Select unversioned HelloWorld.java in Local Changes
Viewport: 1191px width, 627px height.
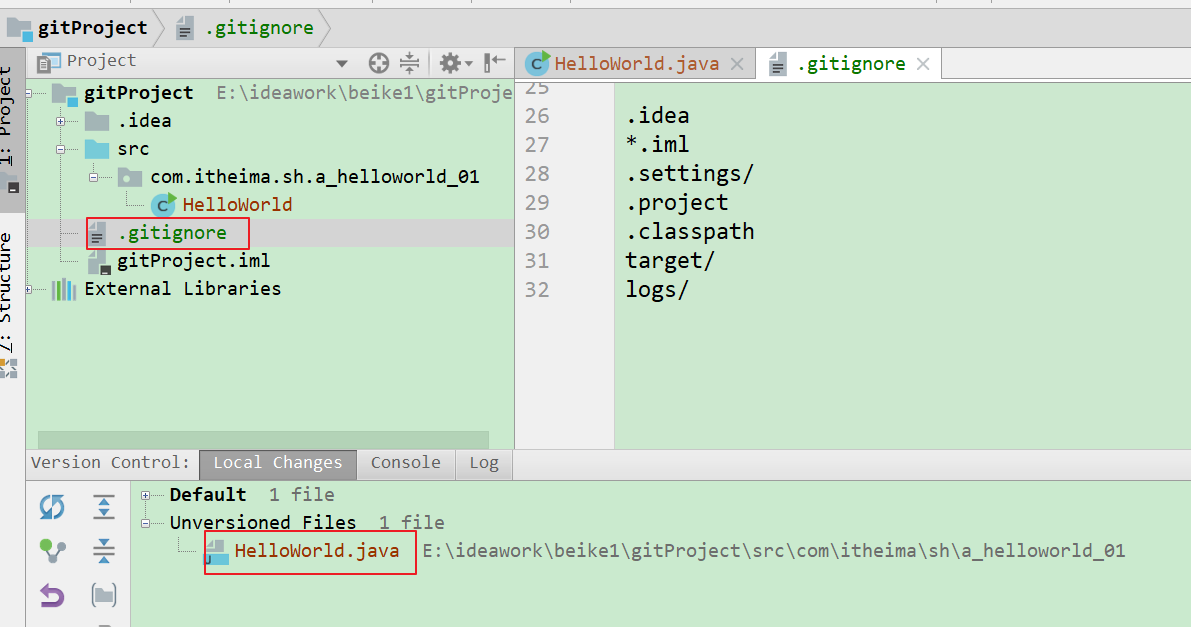coord(316,551)
